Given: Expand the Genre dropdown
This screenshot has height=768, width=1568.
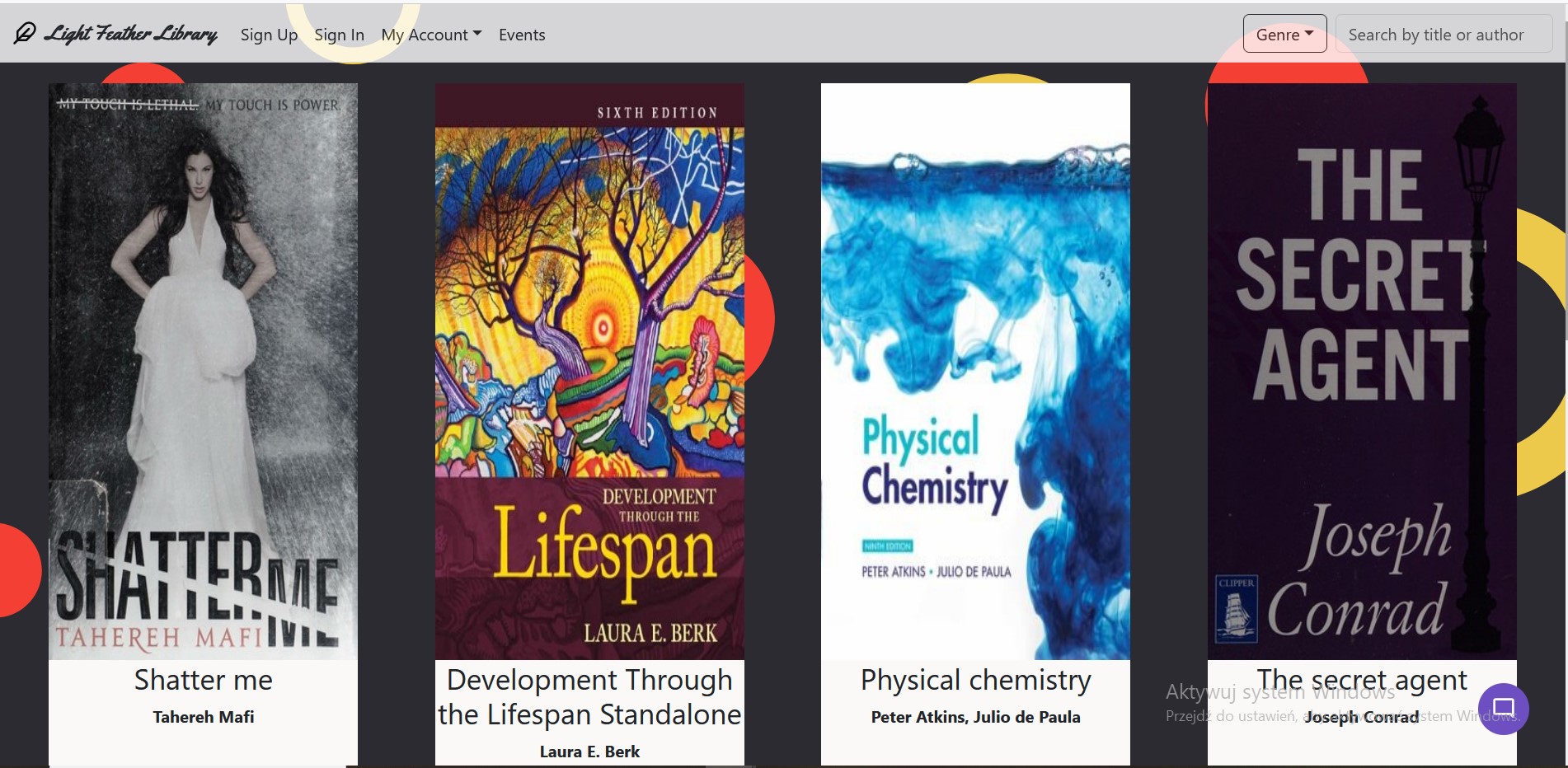Looking at the screenshot, I should (1284, 35).
